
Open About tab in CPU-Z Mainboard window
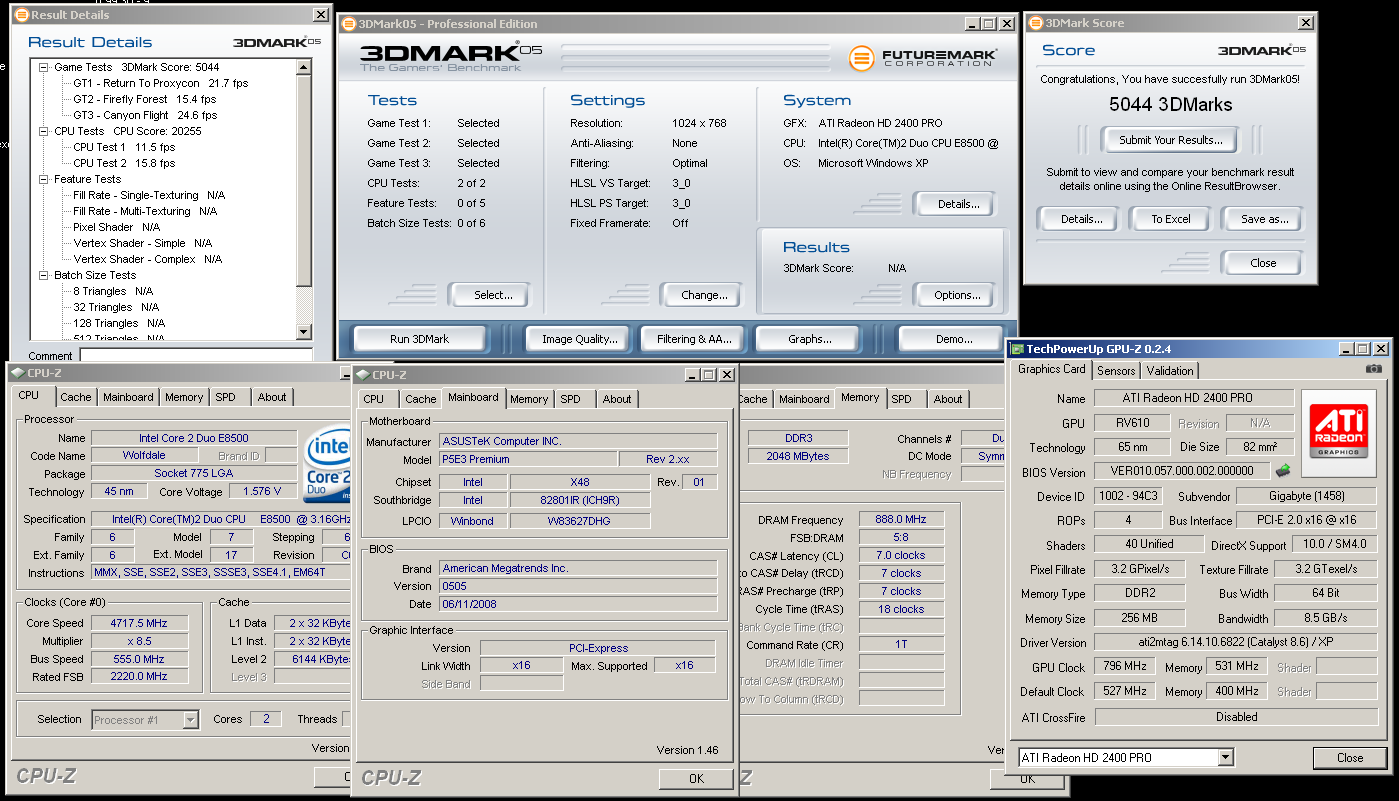(x=617, y=399)
